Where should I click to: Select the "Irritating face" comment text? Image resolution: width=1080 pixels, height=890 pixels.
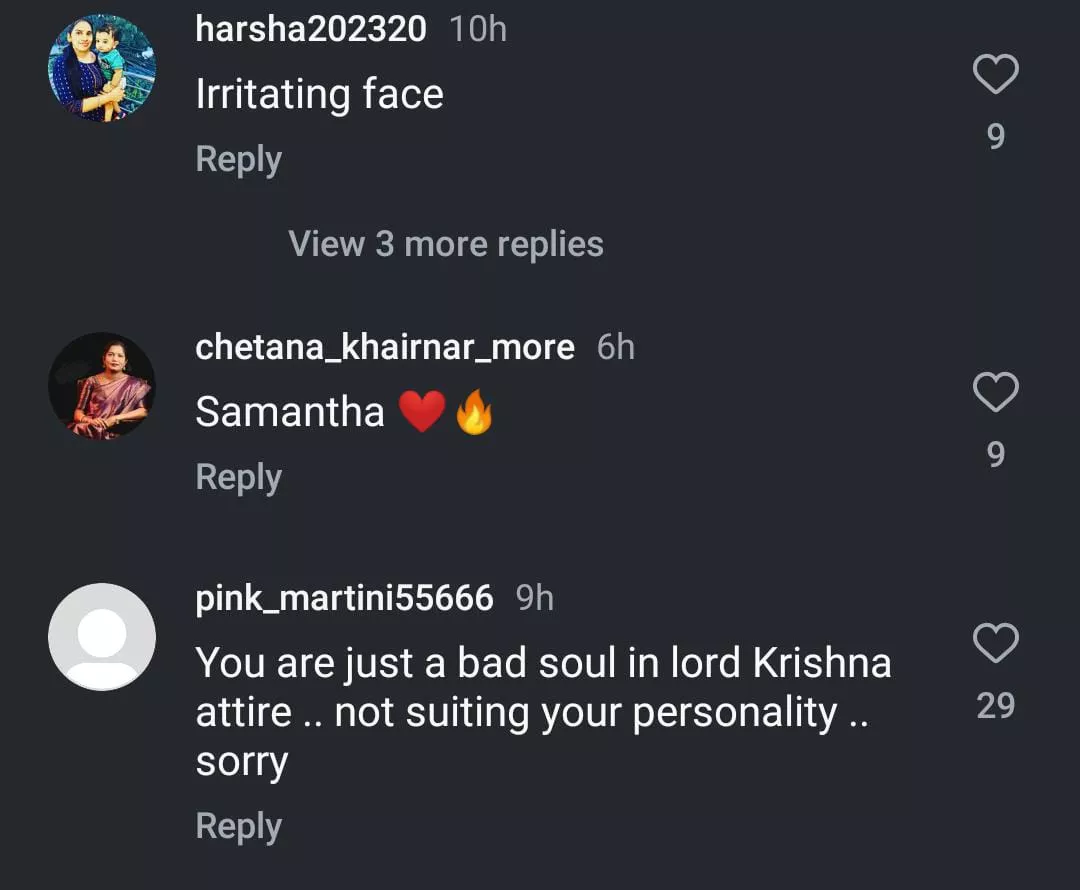coord(319,95)
